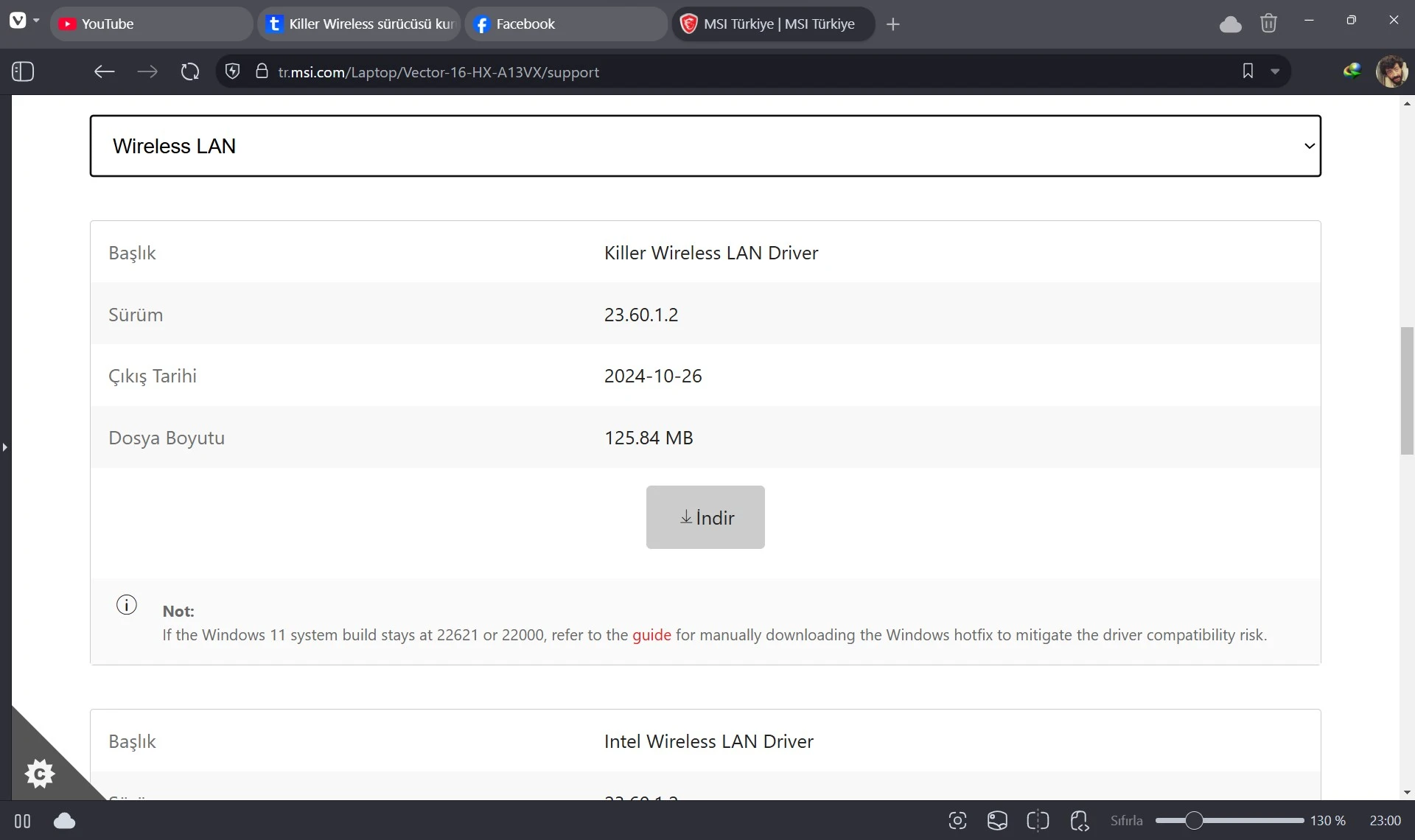Open a new tab with plus button

pos(893,24)
